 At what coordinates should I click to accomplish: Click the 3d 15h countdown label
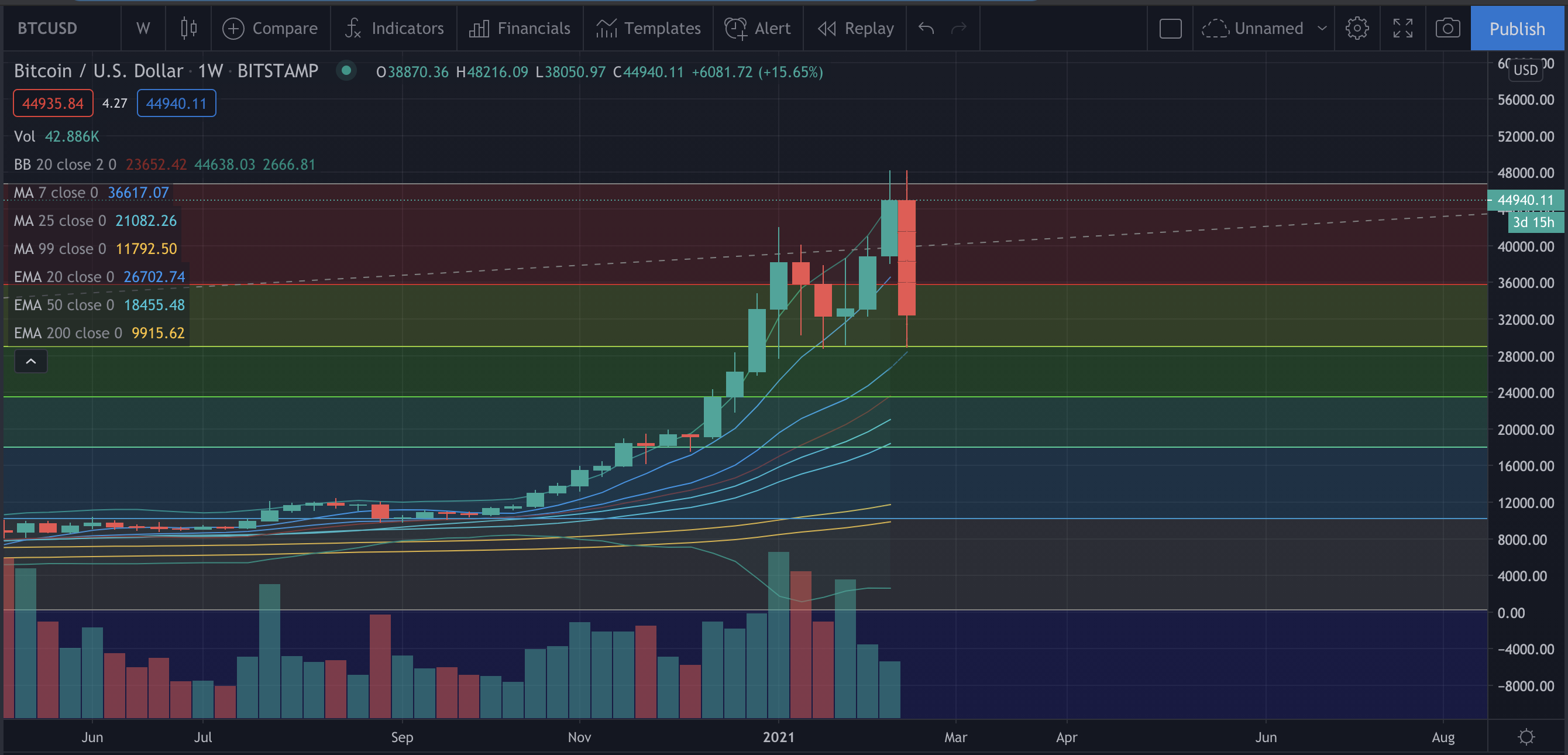[x=1534, y=222]
